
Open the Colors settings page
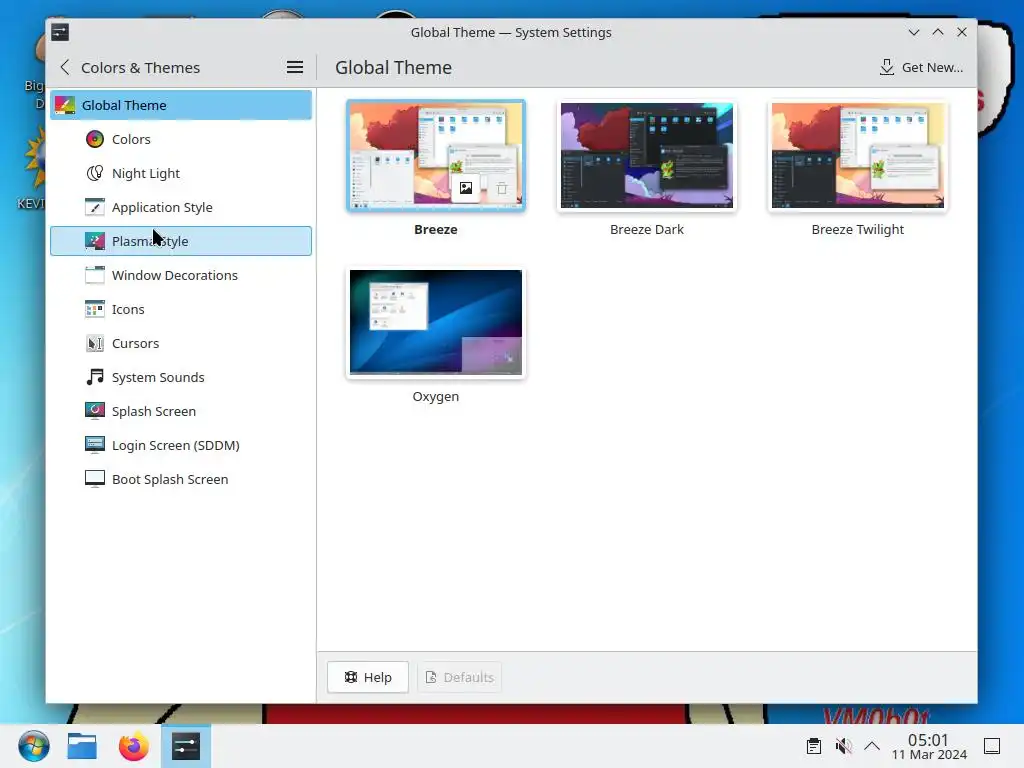181,139
